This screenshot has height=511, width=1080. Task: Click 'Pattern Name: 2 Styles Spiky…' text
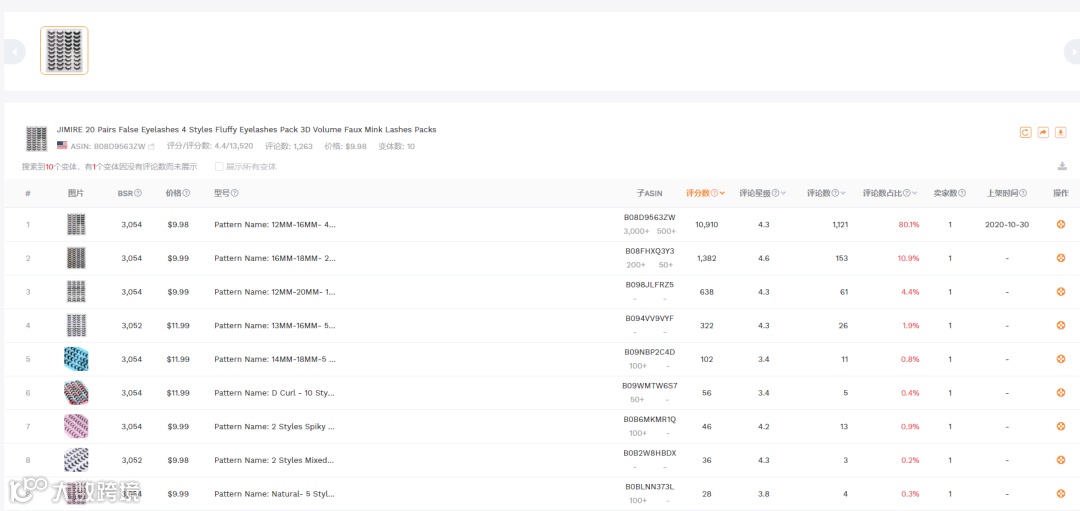[x=274, y=426]
